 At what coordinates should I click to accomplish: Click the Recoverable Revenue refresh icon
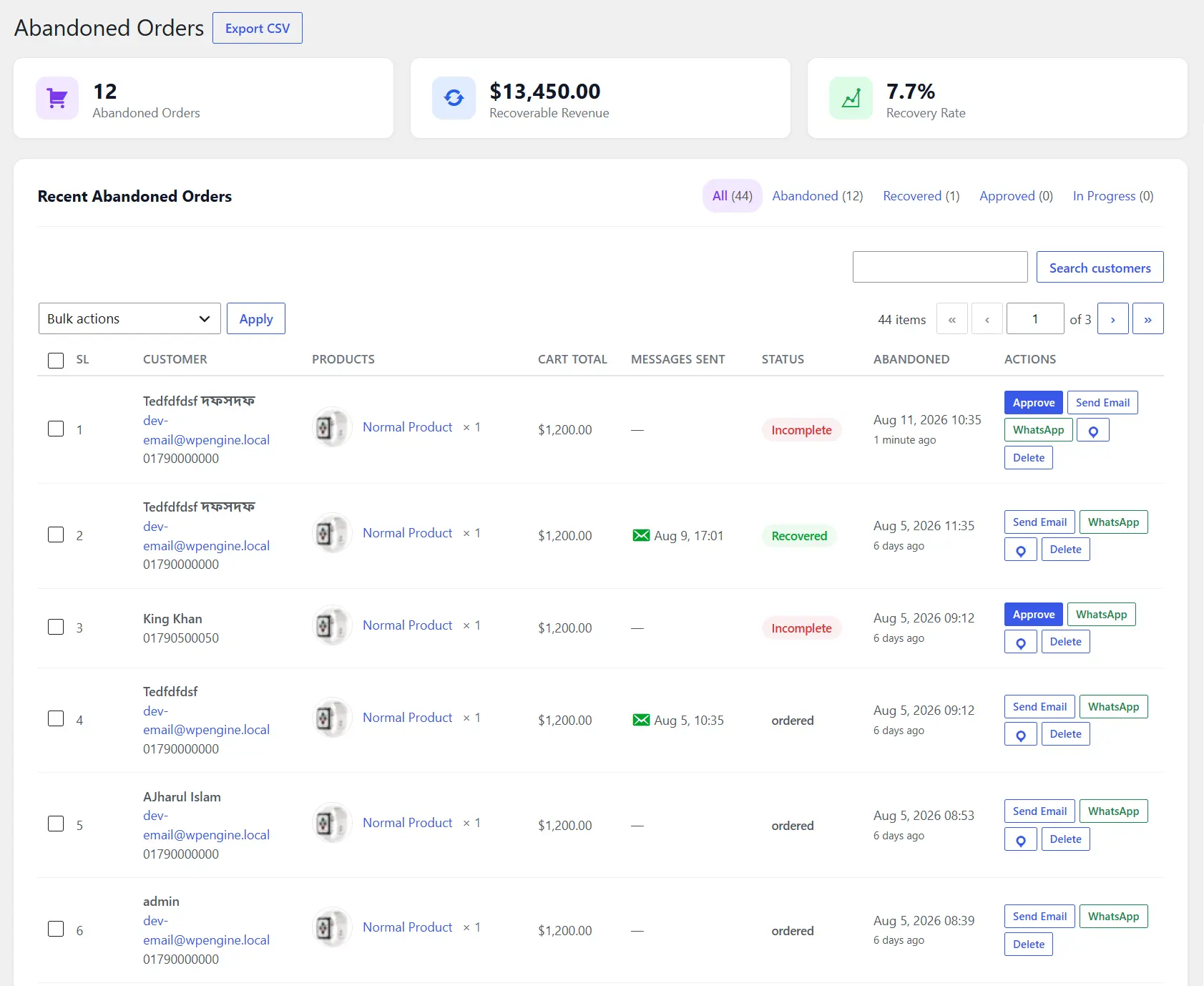coord(454,98)
